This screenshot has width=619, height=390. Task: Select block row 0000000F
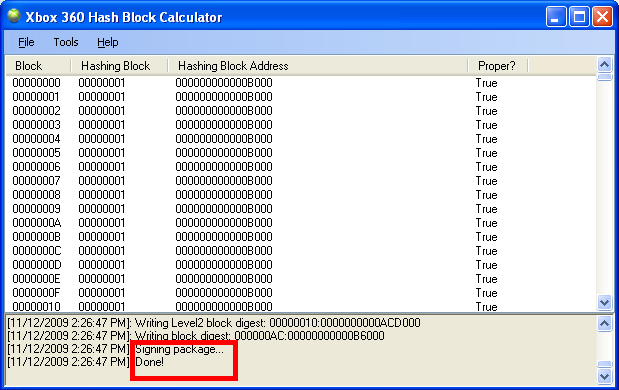tap(301, 293)
